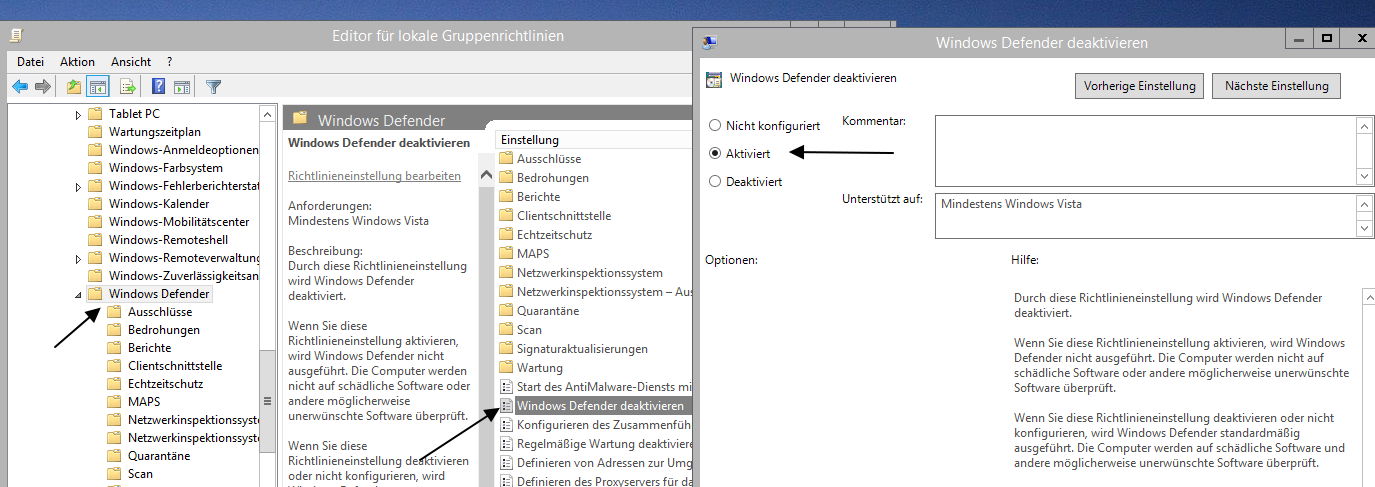Click the policy icon beside the dialog heading
This screenshot has width=1375, height=487.
tap(714, 79)
